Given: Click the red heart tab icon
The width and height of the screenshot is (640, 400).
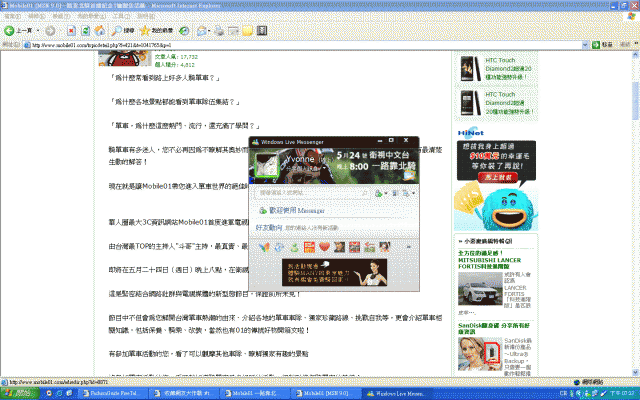Looking at the screenshot, I should (x=324, y=247).
